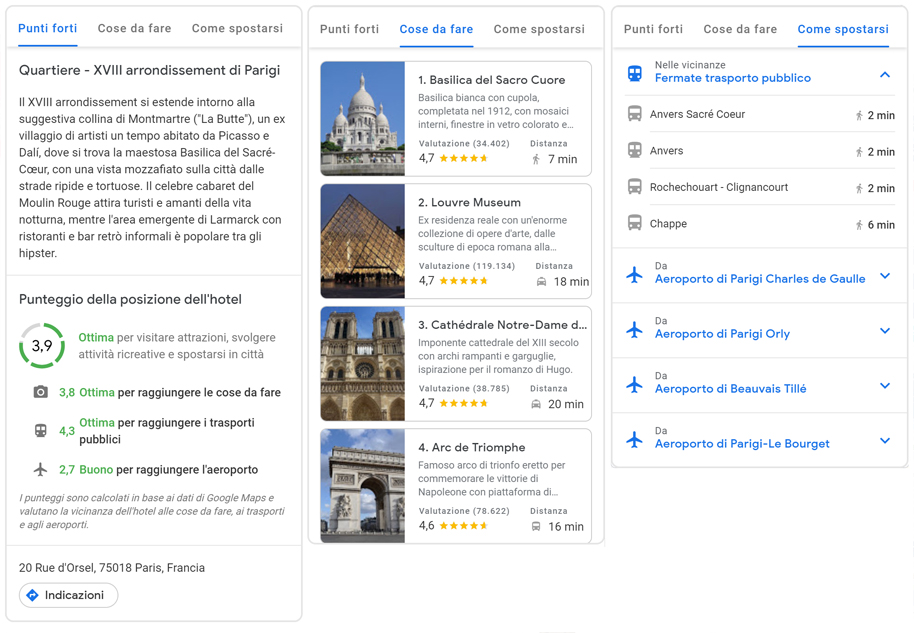
Task: Open the Cathédrale Notre-Dame photo
Action: [x=363, y=363]
